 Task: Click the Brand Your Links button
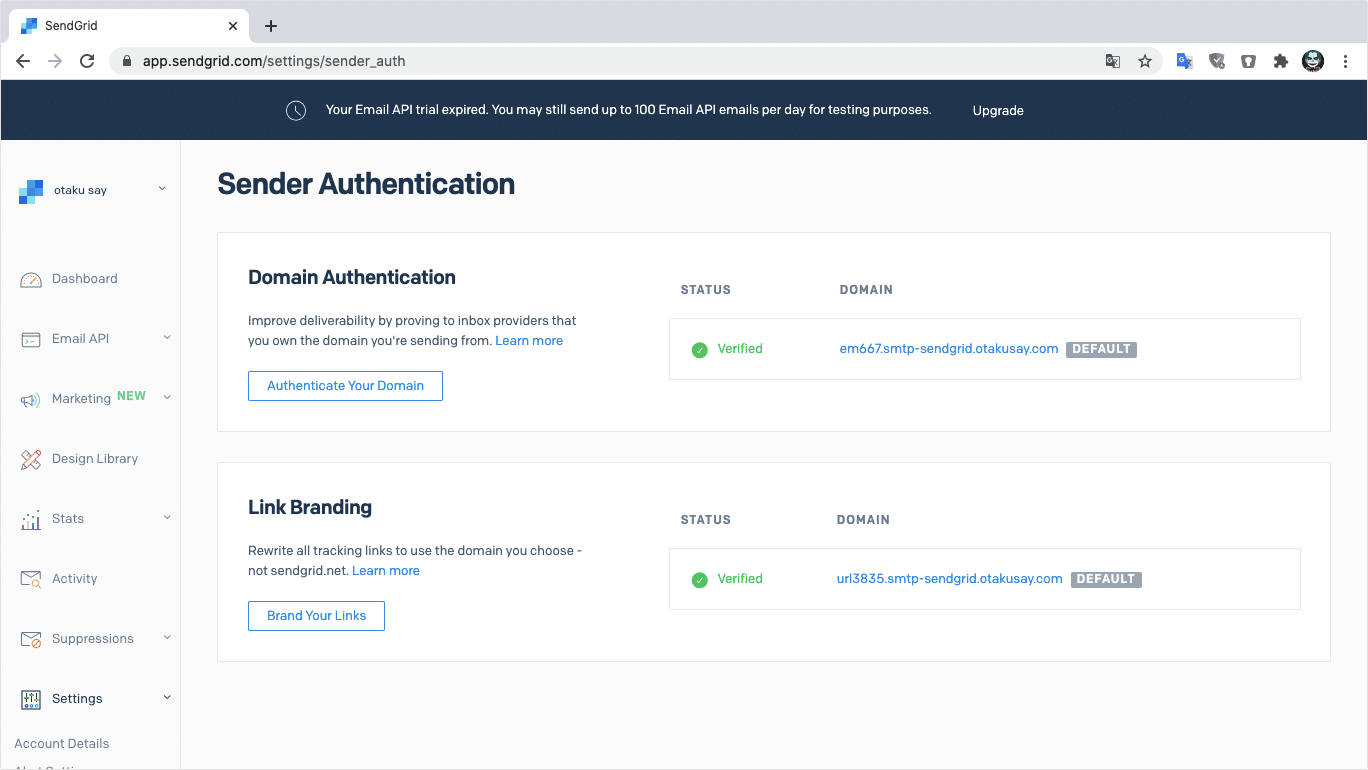[316, 616]
